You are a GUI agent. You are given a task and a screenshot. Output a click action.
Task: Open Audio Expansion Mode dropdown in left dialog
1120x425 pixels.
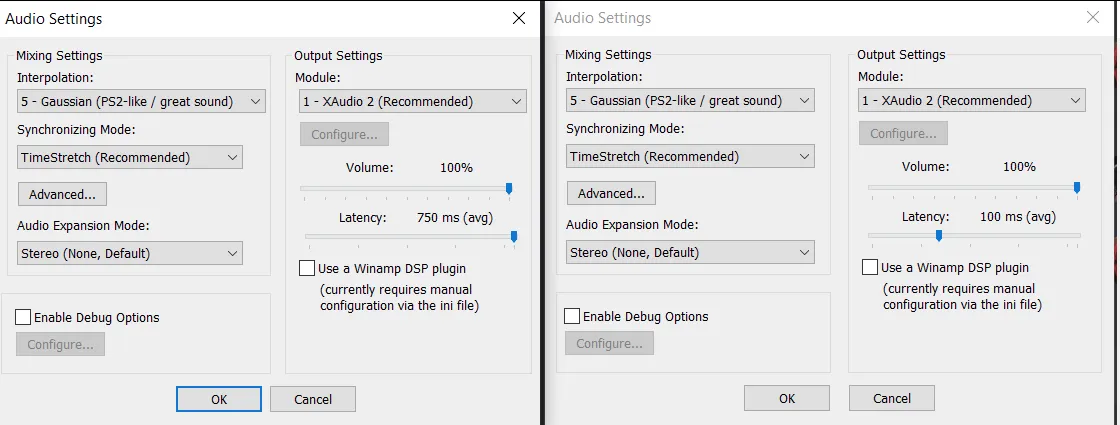(x=130, y=253)
